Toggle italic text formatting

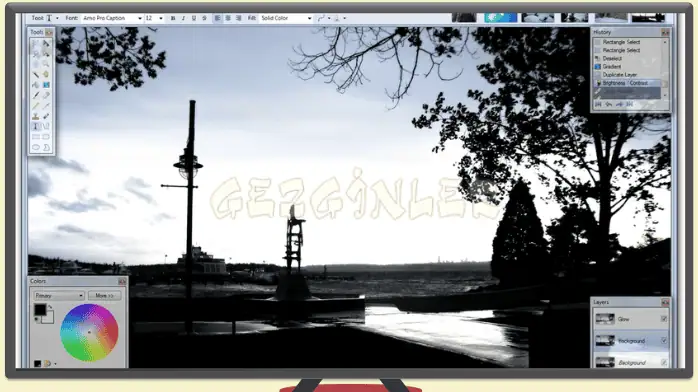(x=183, y=18)
